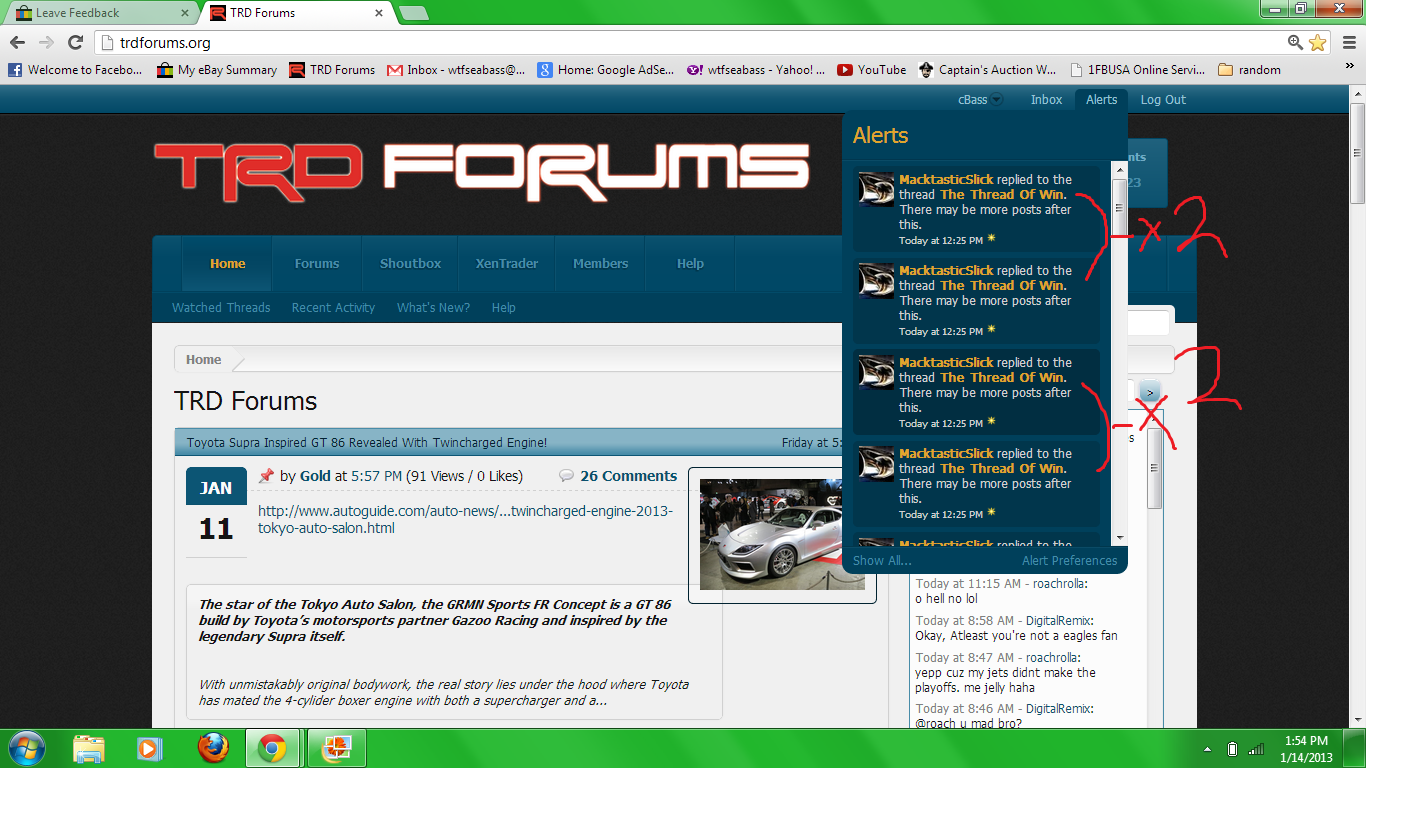Screen dimensions: 1426x830
Task: Open the Members navigation tab
Action: coord(601,264)
